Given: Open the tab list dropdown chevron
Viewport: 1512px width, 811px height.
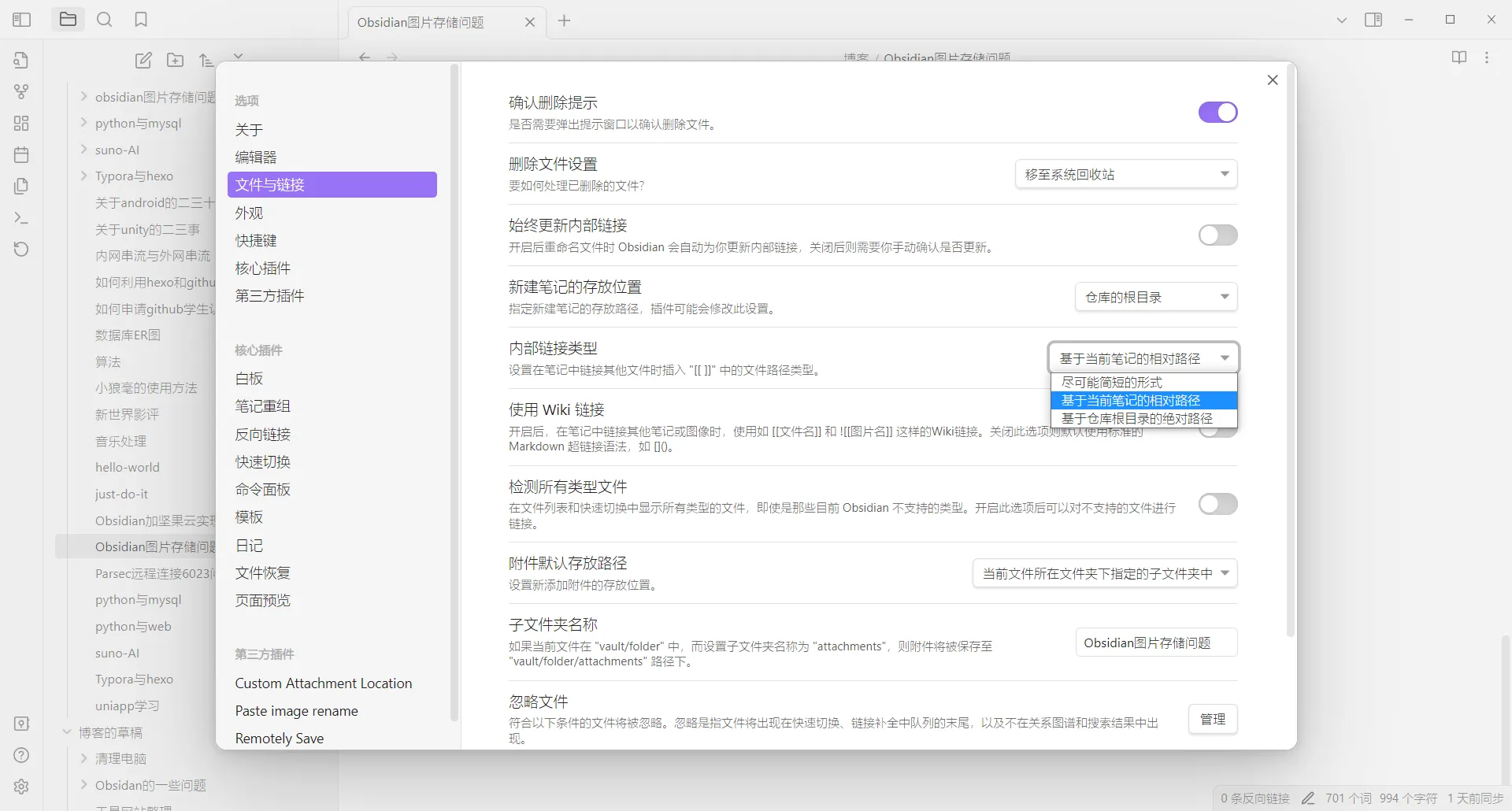Looking at the screenshot, I should 1342,20.
